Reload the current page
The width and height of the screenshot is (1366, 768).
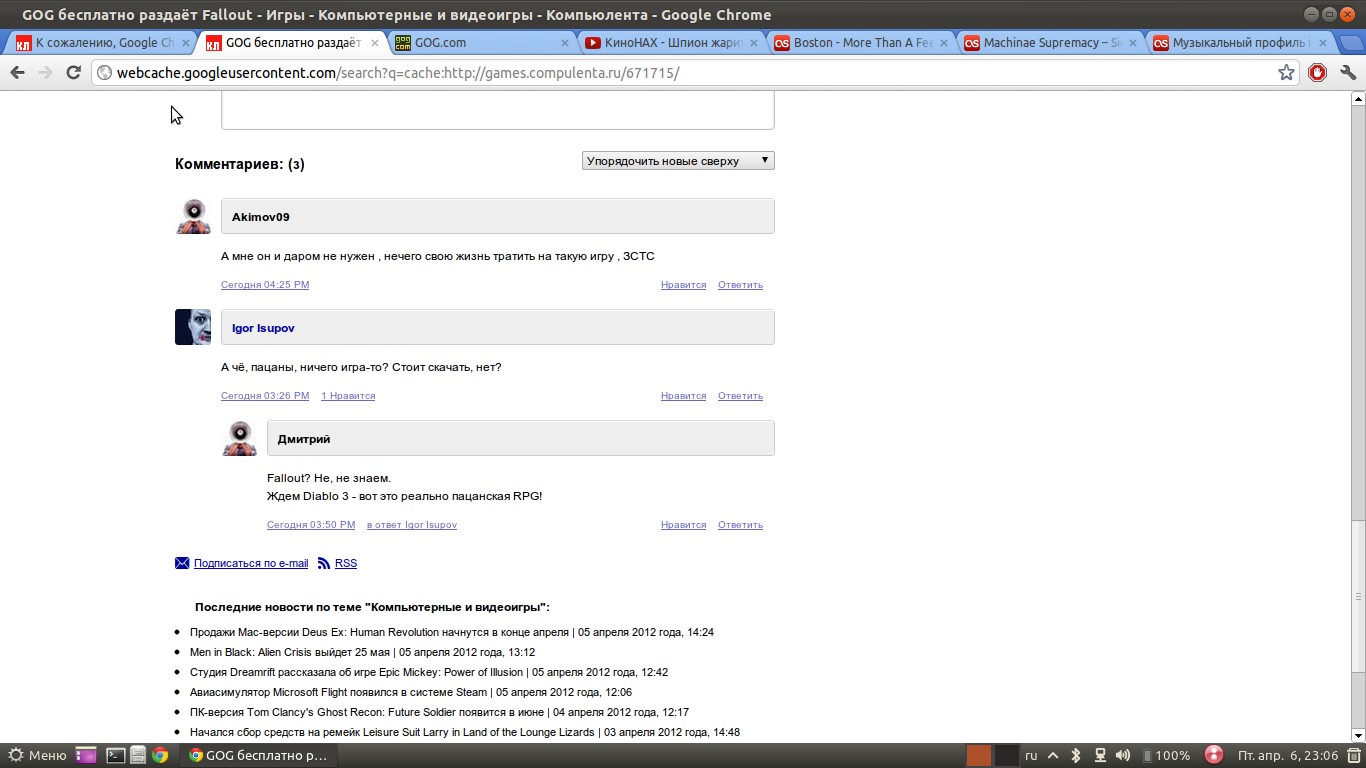(73, 72)
